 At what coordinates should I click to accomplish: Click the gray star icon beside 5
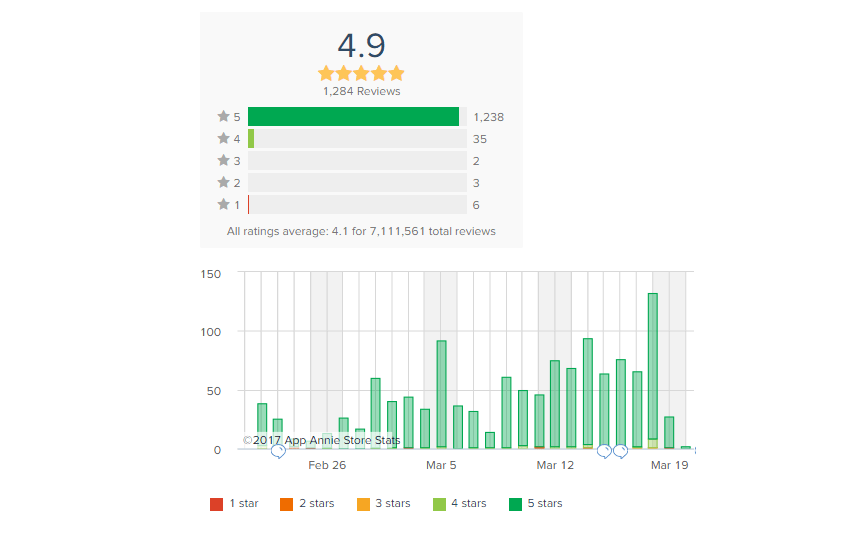tap(223, 116)
